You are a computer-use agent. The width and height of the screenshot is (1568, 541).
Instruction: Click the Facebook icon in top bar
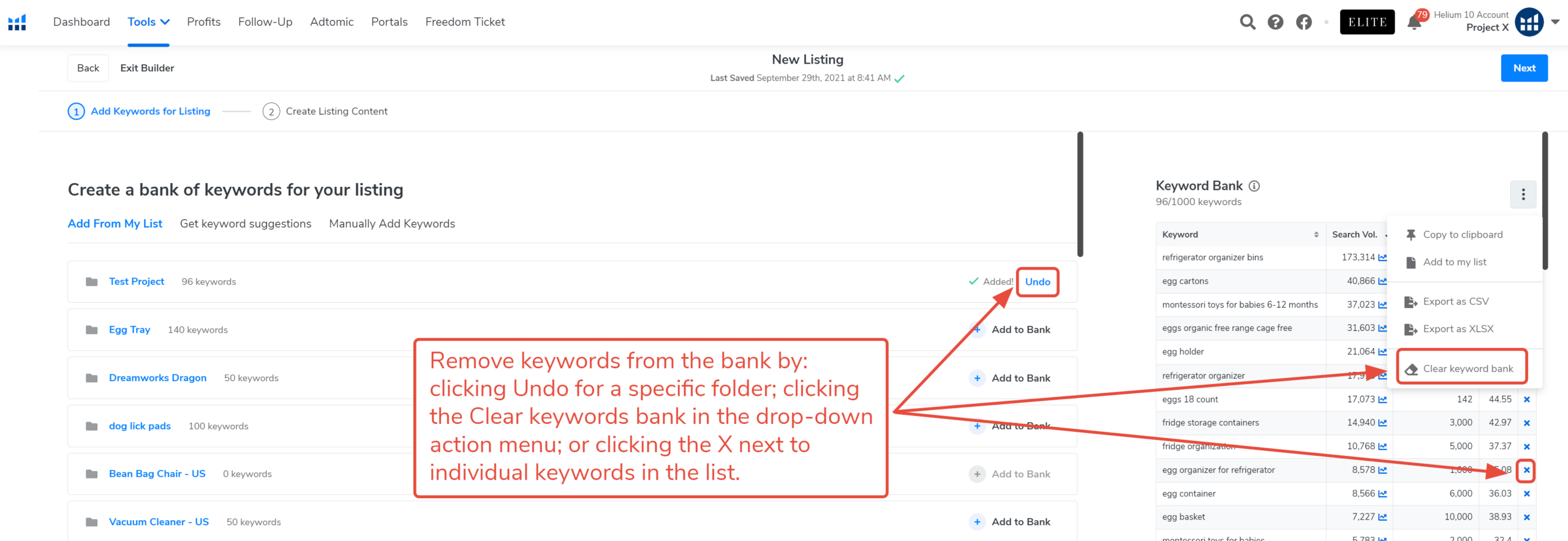[1304, 23]
